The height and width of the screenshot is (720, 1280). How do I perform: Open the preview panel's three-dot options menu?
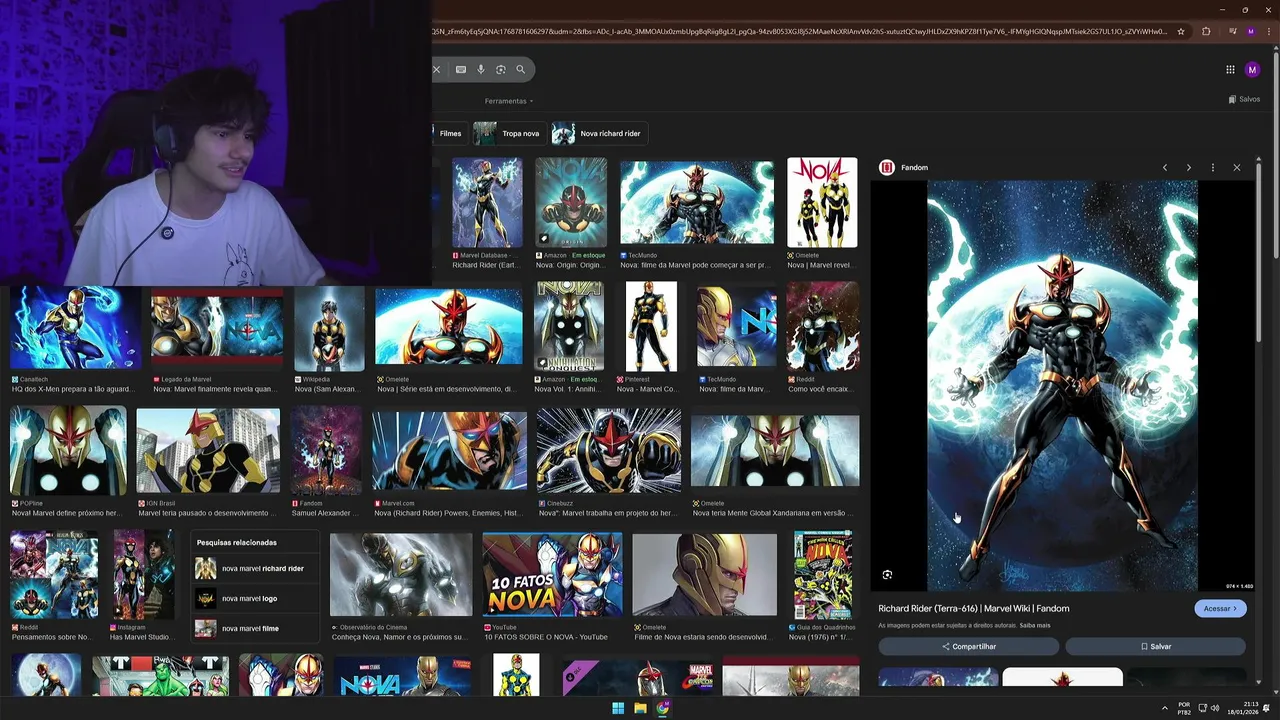click(x=1212, y=168)
